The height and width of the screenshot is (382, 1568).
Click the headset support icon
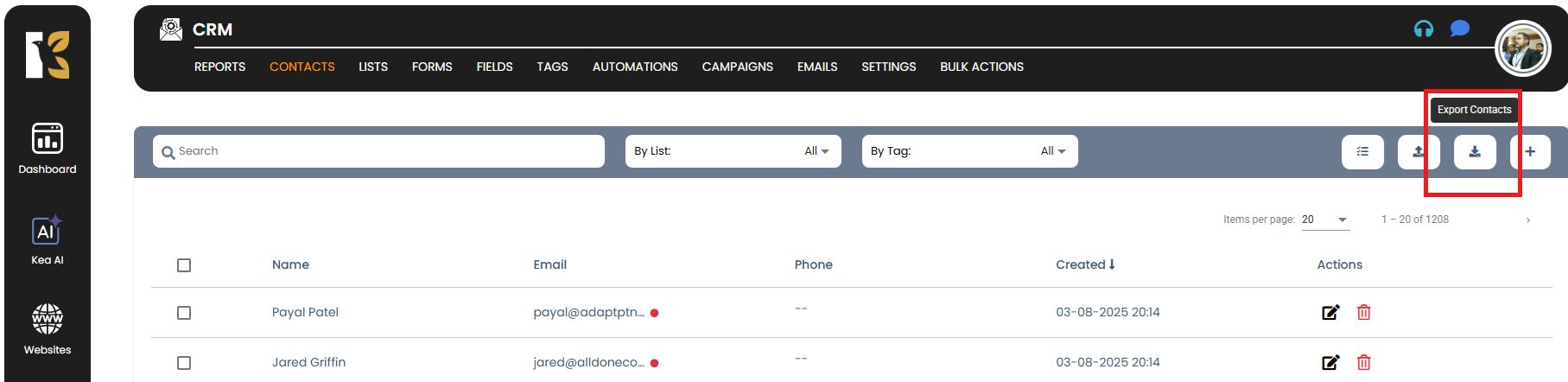pos(1424,29)
